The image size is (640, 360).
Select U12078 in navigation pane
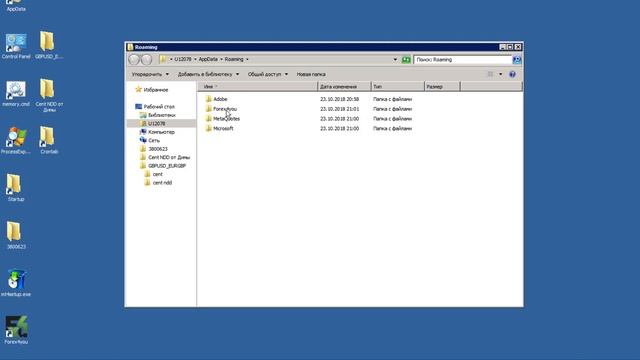pos(153,123)
